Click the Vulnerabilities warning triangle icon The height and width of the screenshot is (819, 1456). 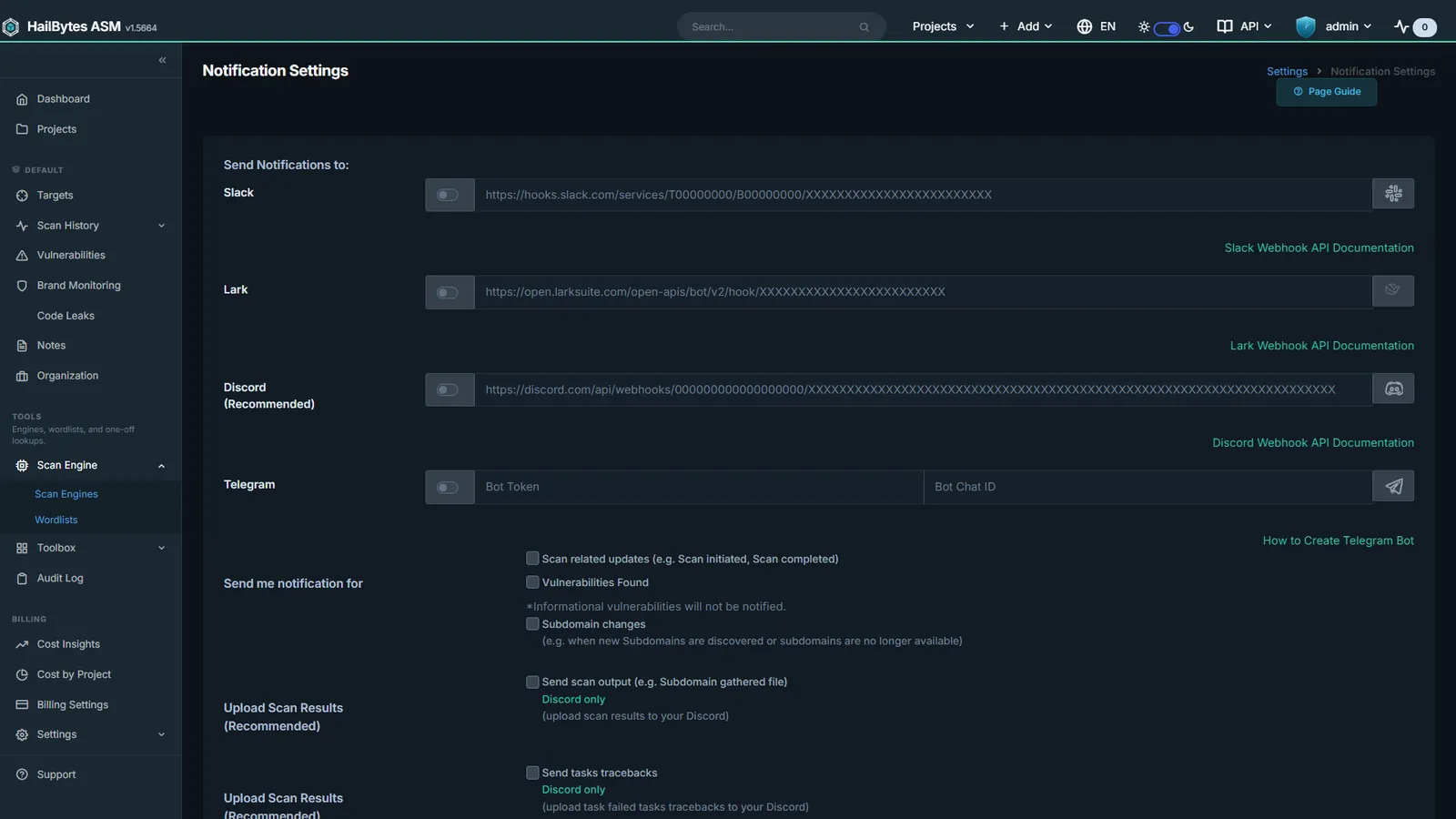click(x=22, y=256)
